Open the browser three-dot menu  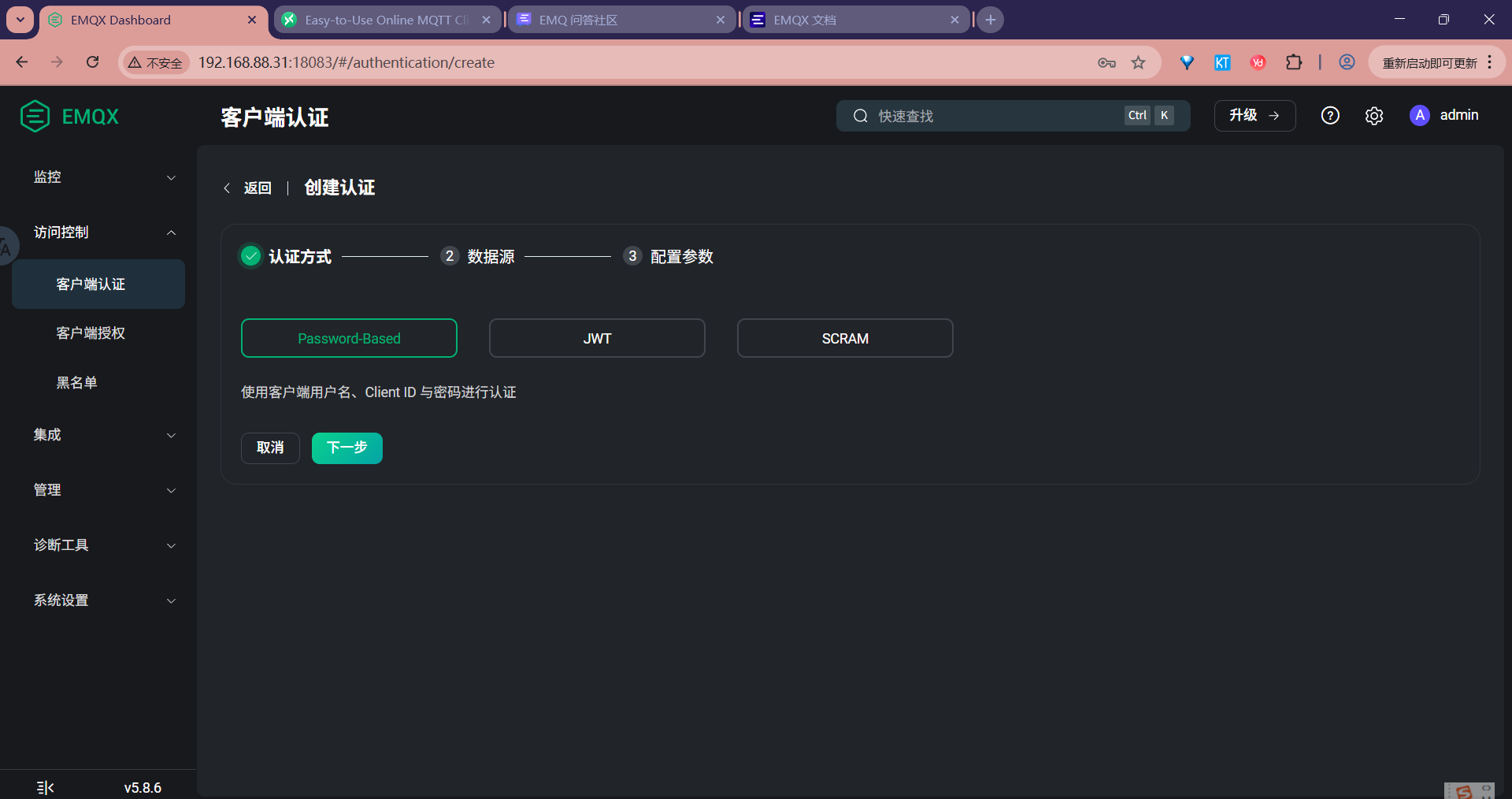tap(1489, 62)
